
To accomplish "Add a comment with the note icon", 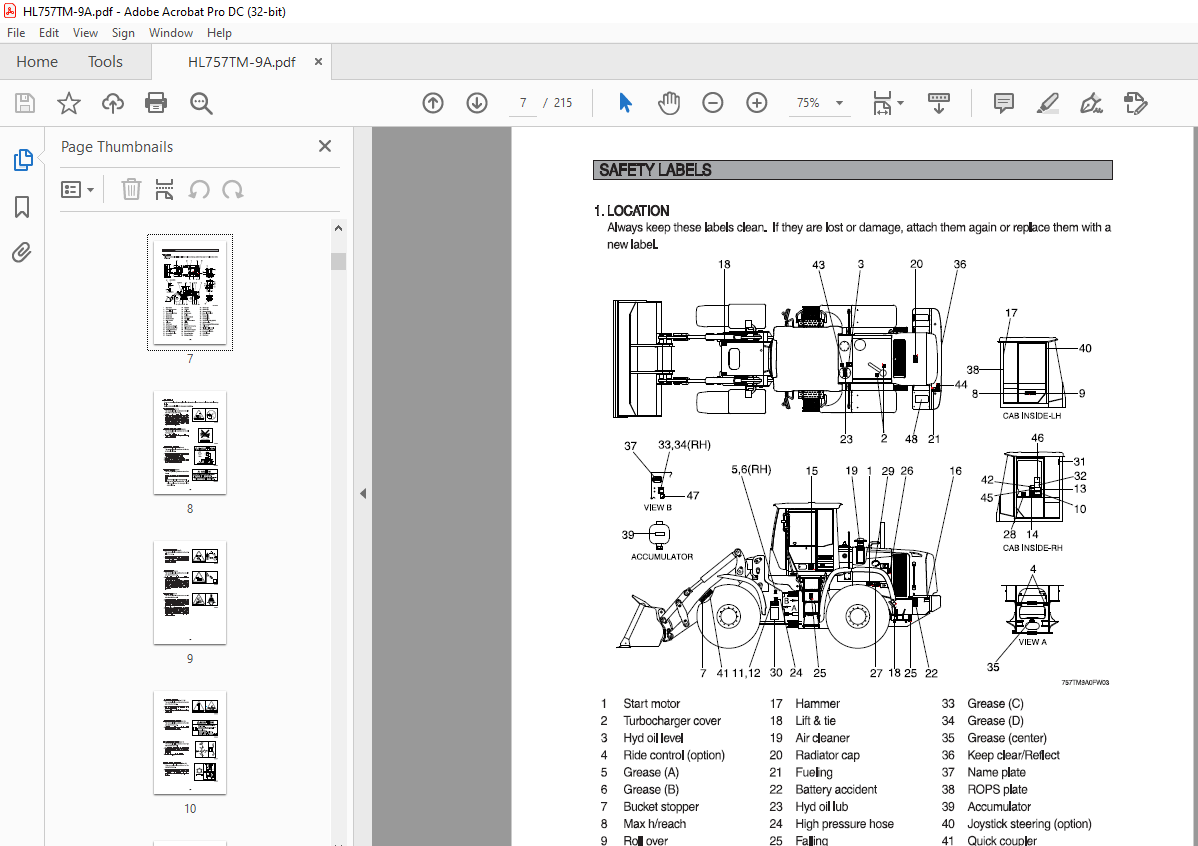I will pyautogui.click(x=1003, y=103).
